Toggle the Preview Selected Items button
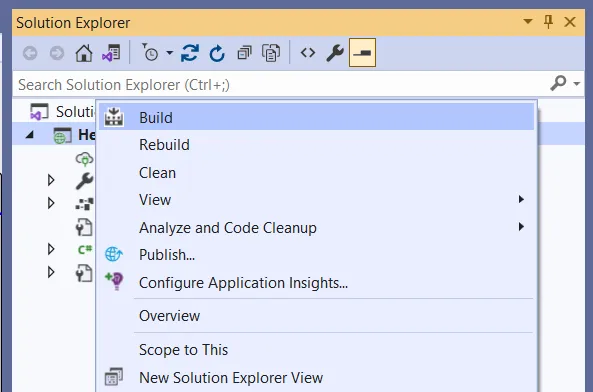 coord(362,53)
